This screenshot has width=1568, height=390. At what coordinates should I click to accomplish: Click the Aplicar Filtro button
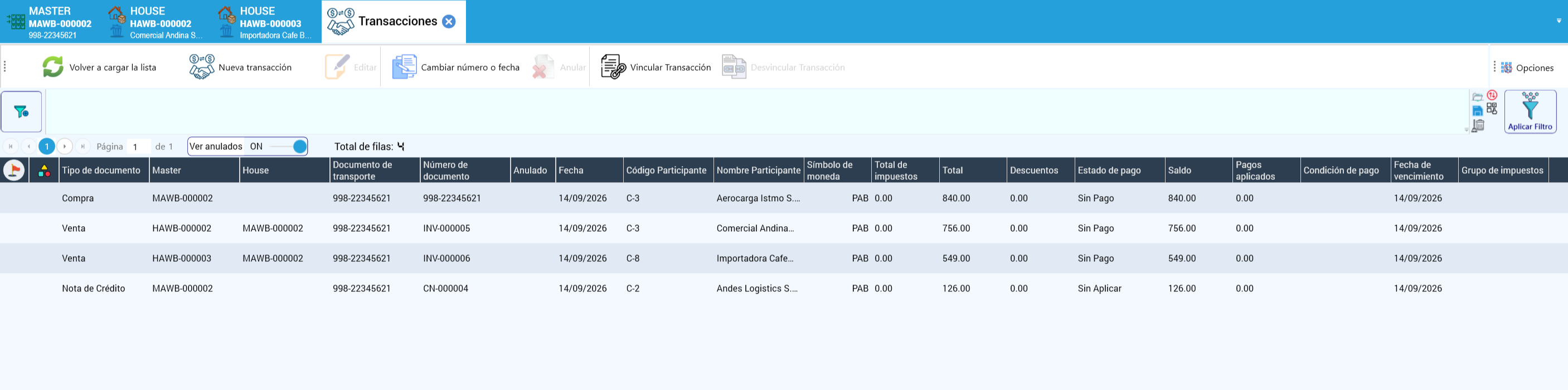tap(1530, 112)
